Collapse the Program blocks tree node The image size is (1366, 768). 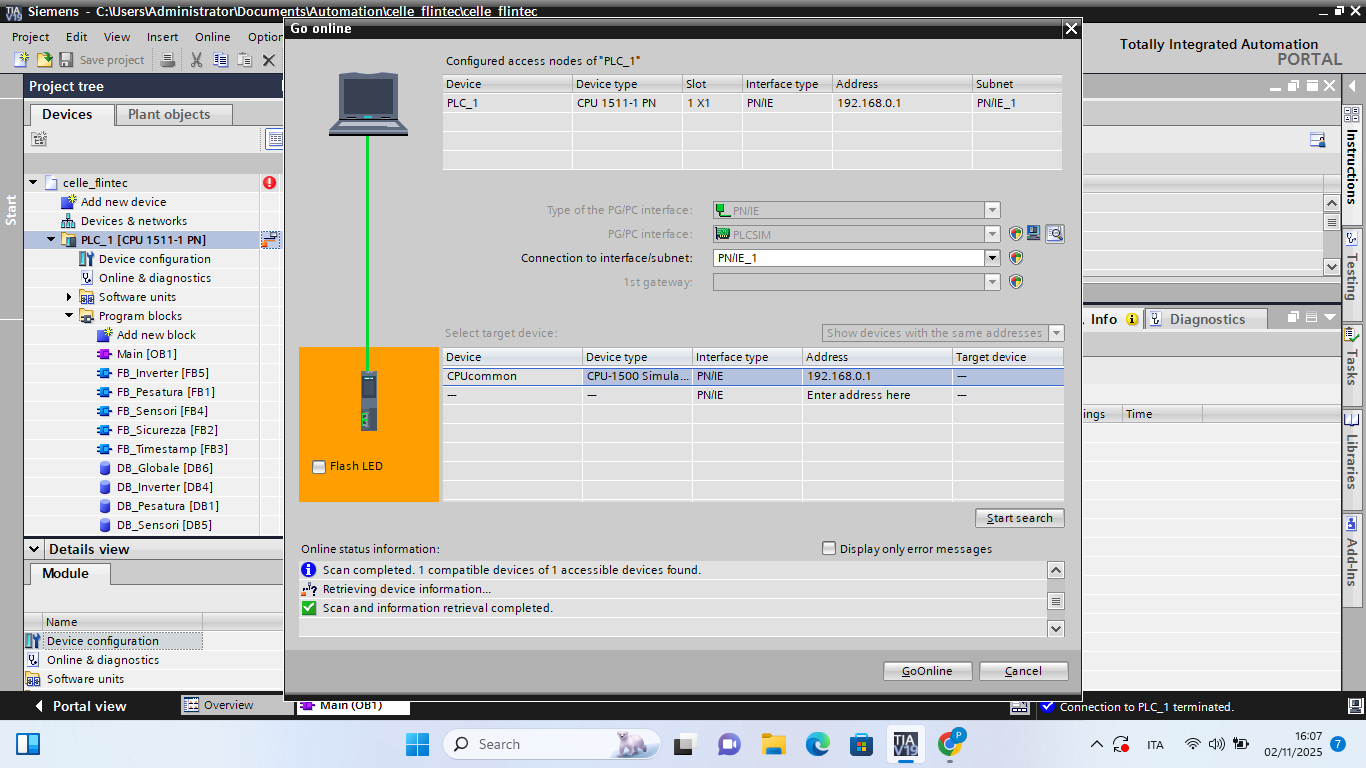click(x=70, y=316)
